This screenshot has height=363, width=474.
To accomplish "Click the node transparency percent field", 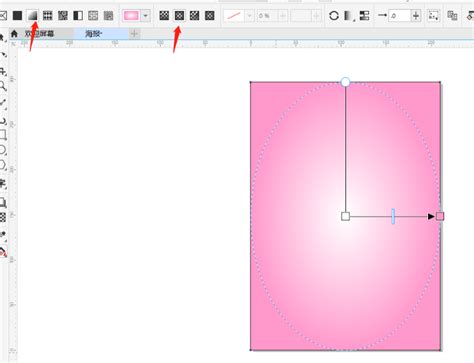I will pyautogui.click(x=267, y=16).
